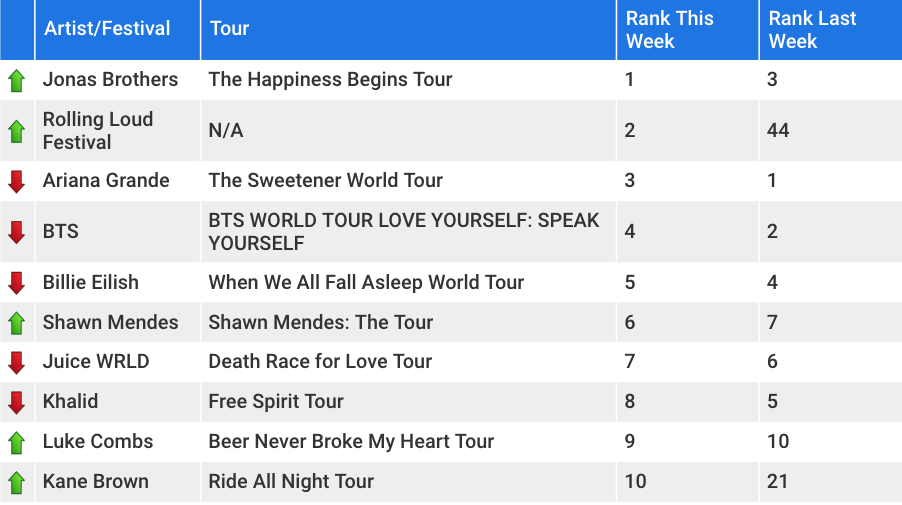Viewport: 902px width, 505px height.
Task: Click the red down arrow next to BTS
Action: click(x=17, y=232)
